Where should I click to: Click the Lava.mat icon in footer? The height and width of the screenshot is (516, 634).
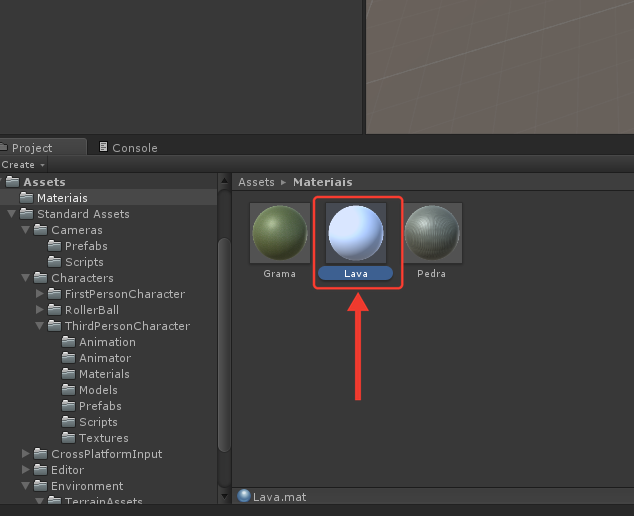[x=244, y=496]
